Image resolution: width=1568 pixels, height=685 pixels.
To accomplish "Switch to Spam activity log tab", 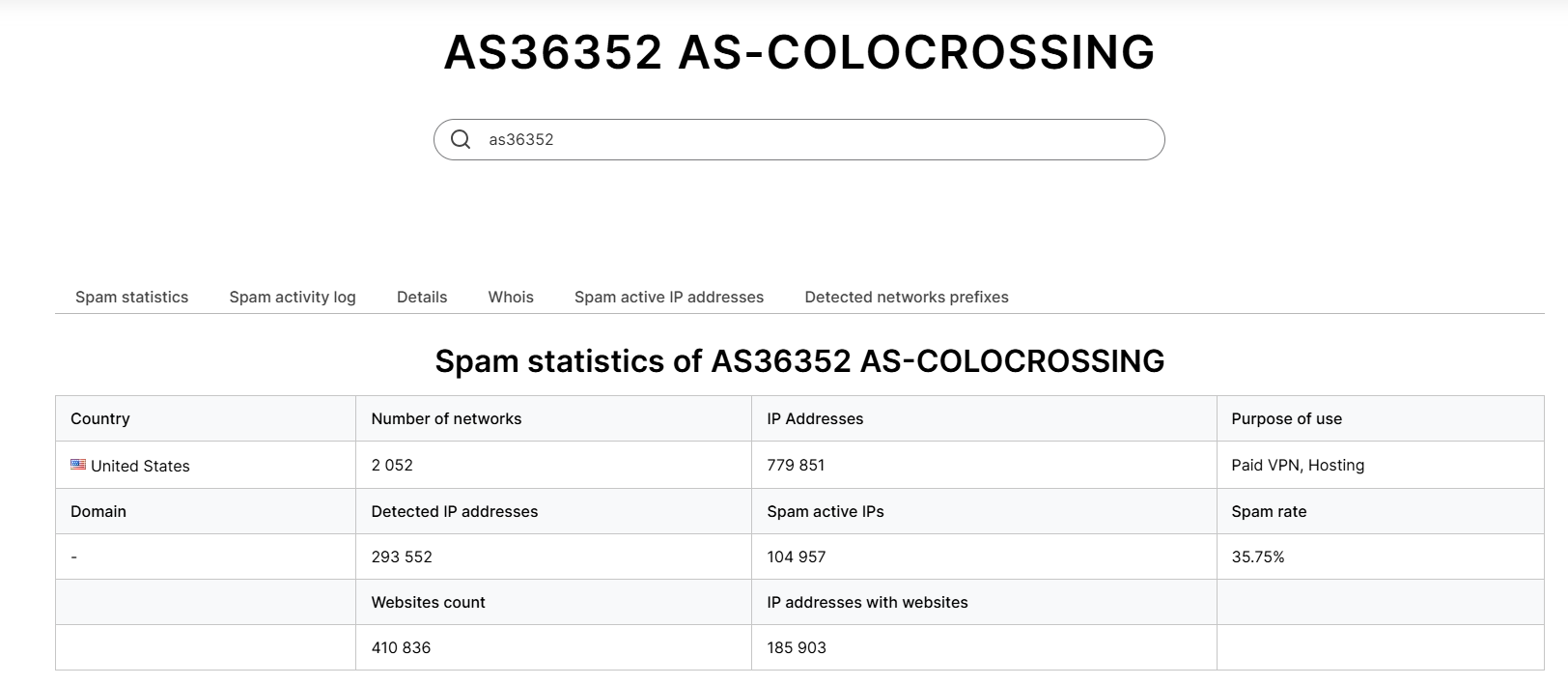I will [293, 297].
